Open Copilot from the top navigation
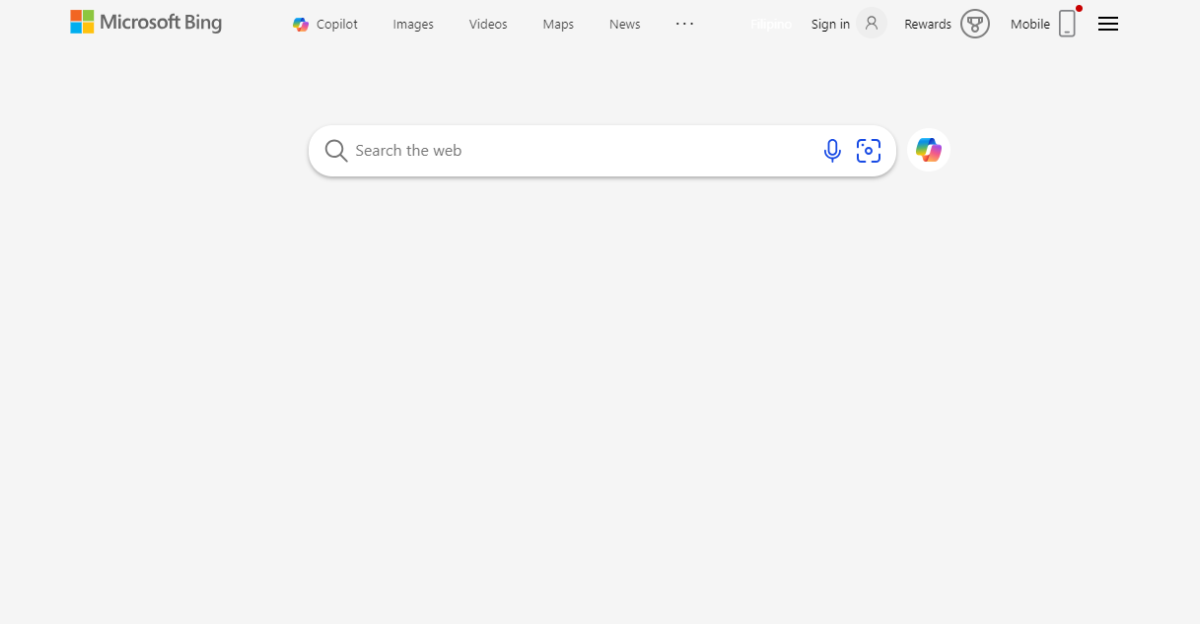The image size is (1200, 624). [325, 24]
